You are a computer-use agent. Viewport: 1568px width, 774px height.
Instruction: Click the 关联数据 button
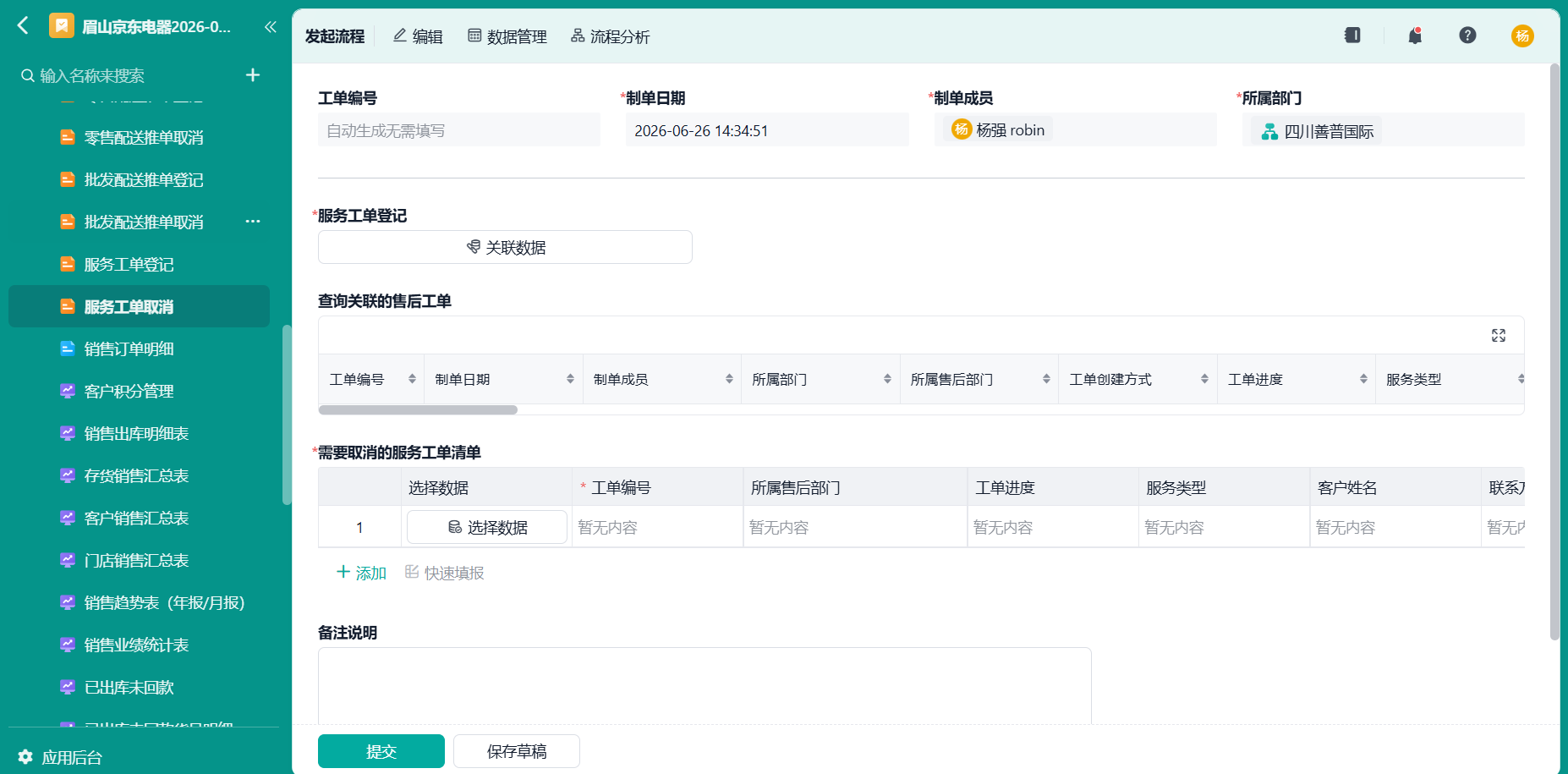tap(505, 247)
